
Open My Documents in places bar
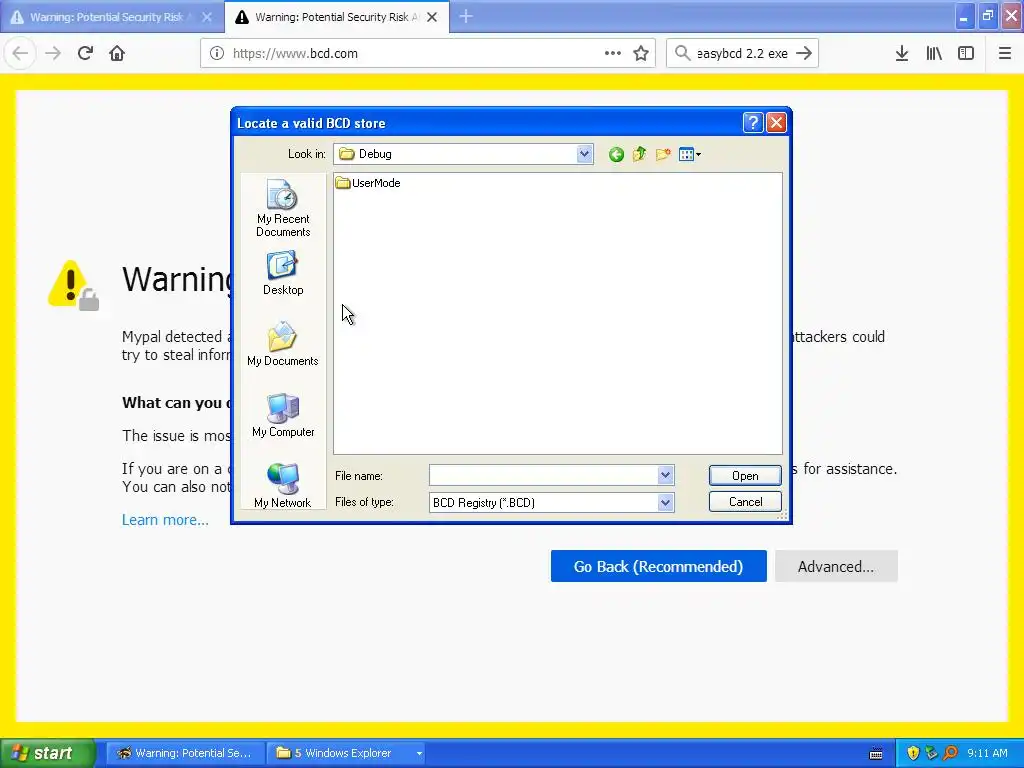coord(283,344)
